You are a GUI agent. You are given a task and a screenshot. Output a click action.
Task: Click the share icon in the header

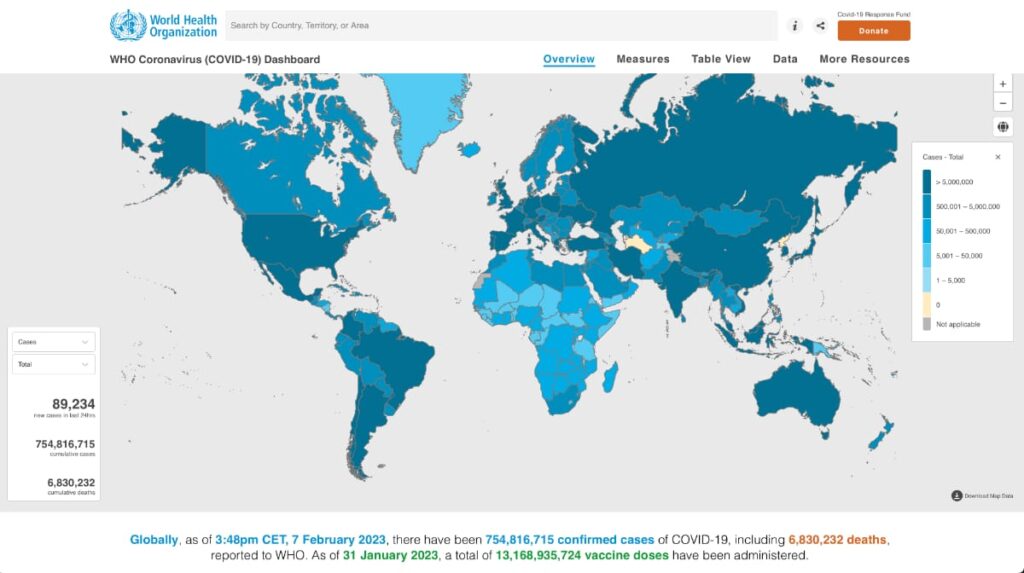820,26
